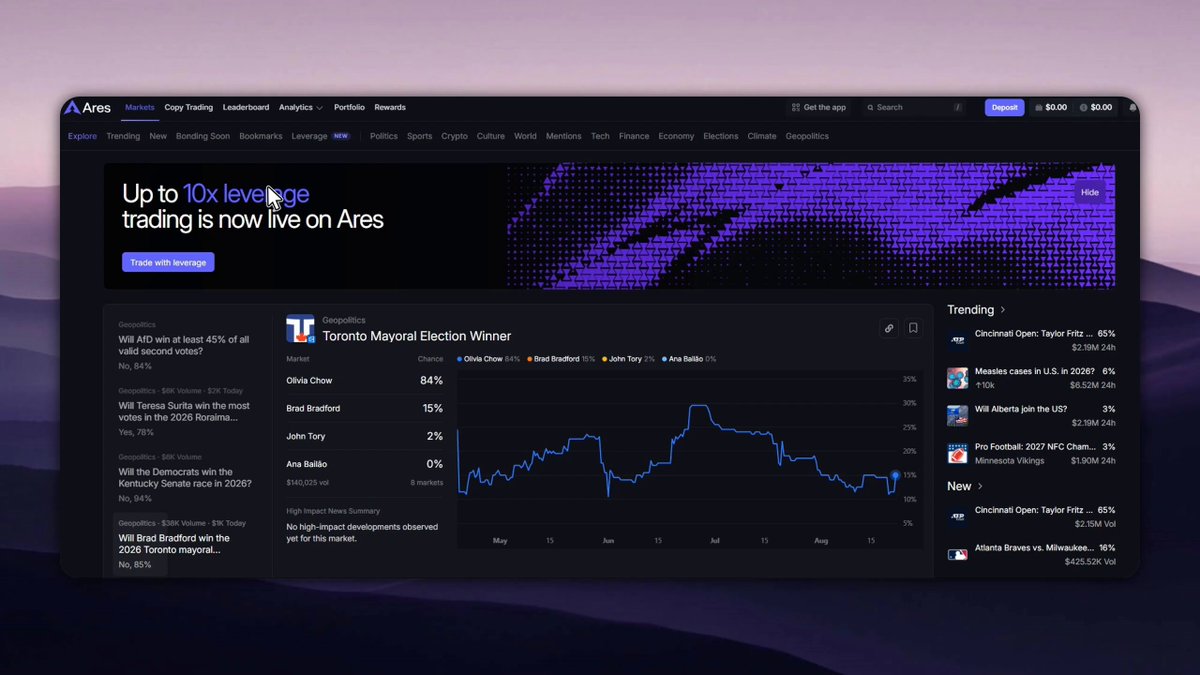The image size is (1200, 675).
Task: Expand the Trending section chevron
Action: pyautogui.click(x=1003, y=310)
